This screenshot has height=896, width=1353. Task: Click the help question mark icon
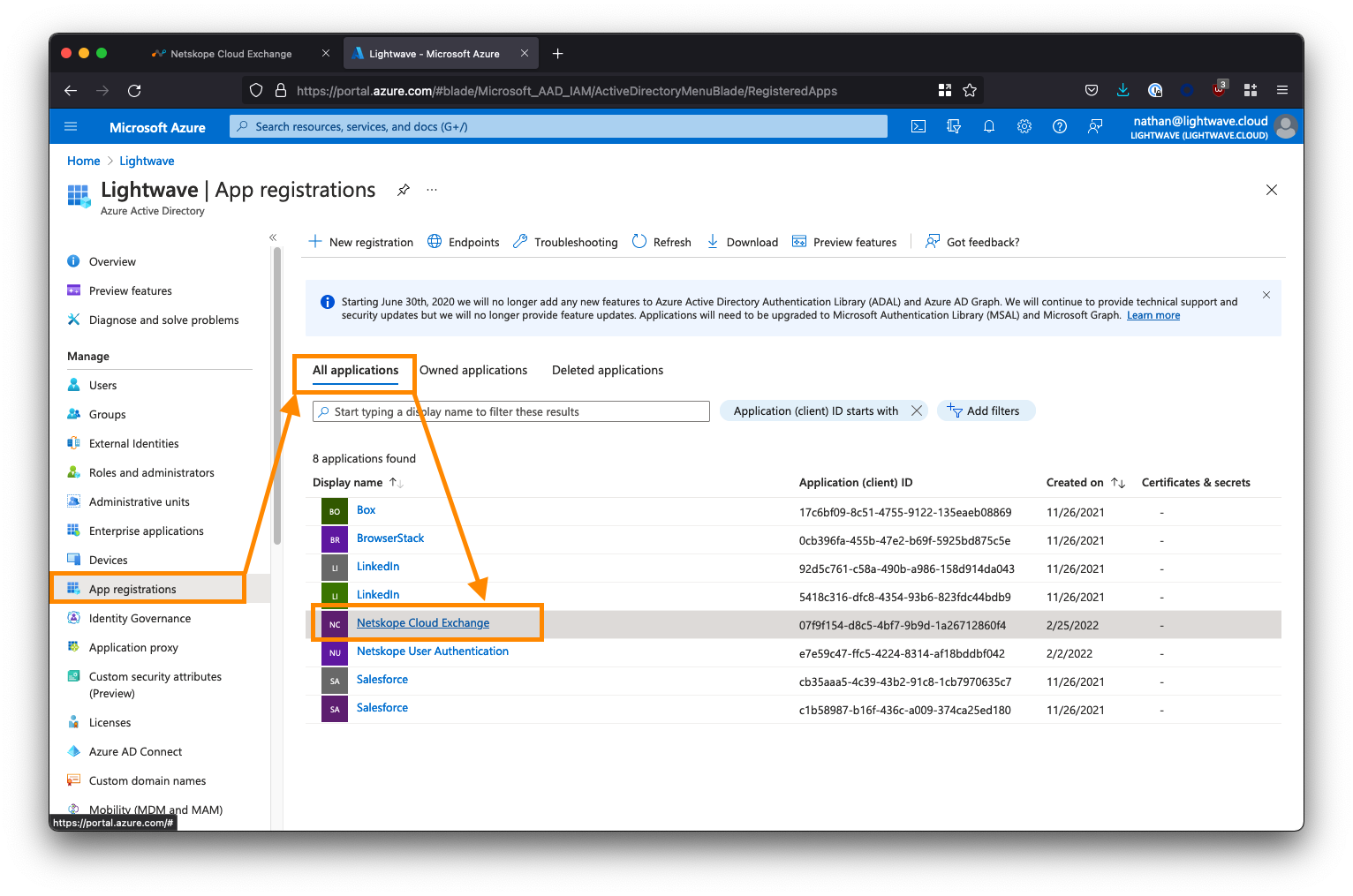(1060, 126)
